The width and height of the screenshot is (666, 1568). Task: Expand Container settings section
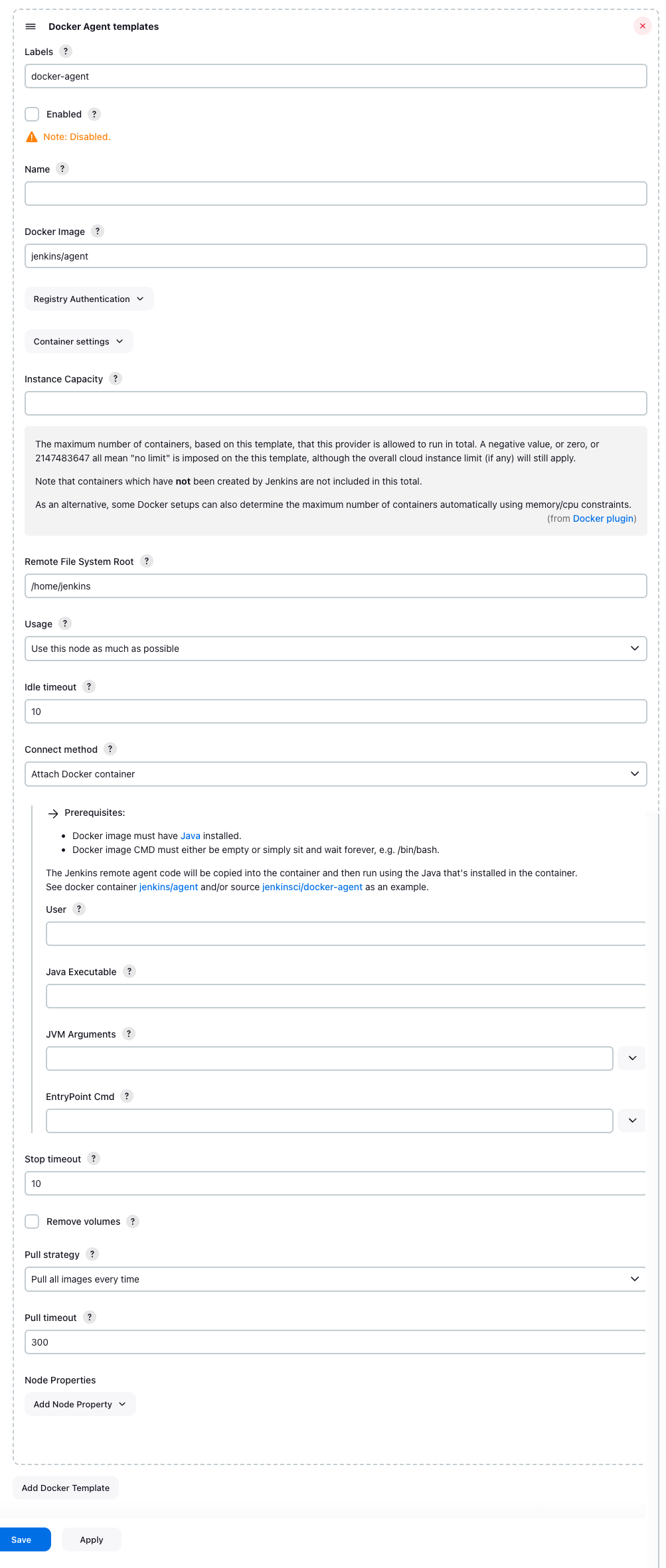pos(78,341)
